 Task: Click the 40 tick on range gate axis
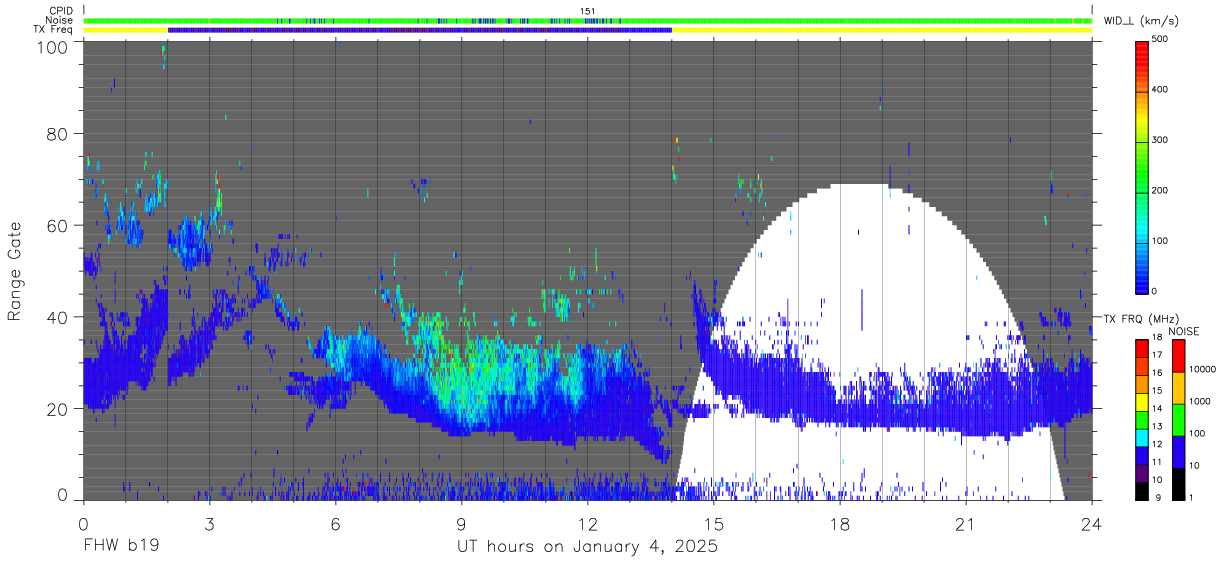(58, 317)
